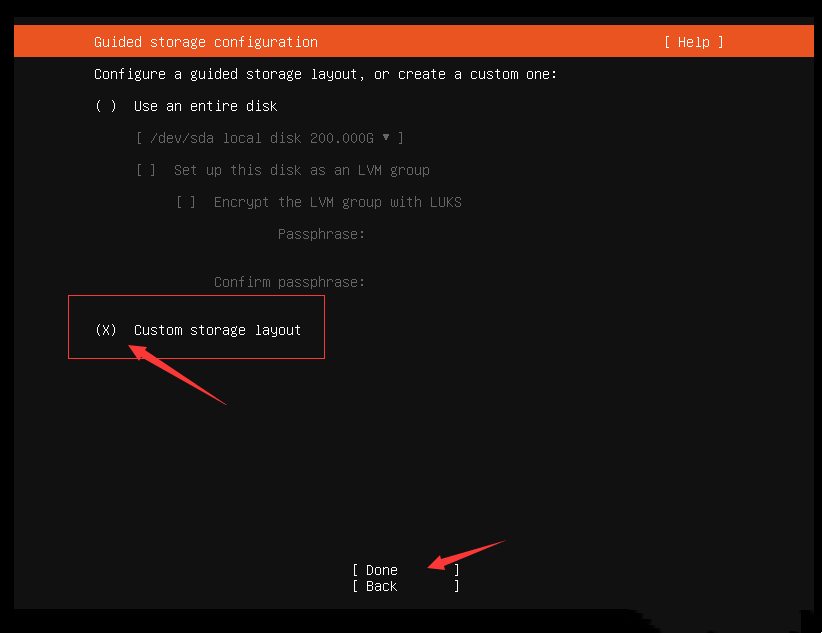Click Back to return to previous screen
Image resolution: width=822 pixels, height=633 pixels.
(381, 586)
